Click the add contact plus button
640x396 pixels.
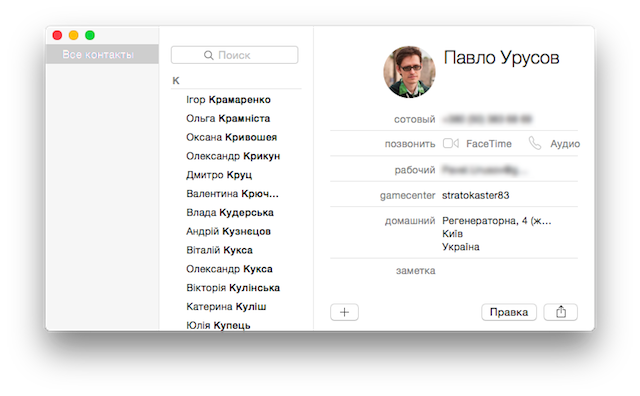[344, 312]
